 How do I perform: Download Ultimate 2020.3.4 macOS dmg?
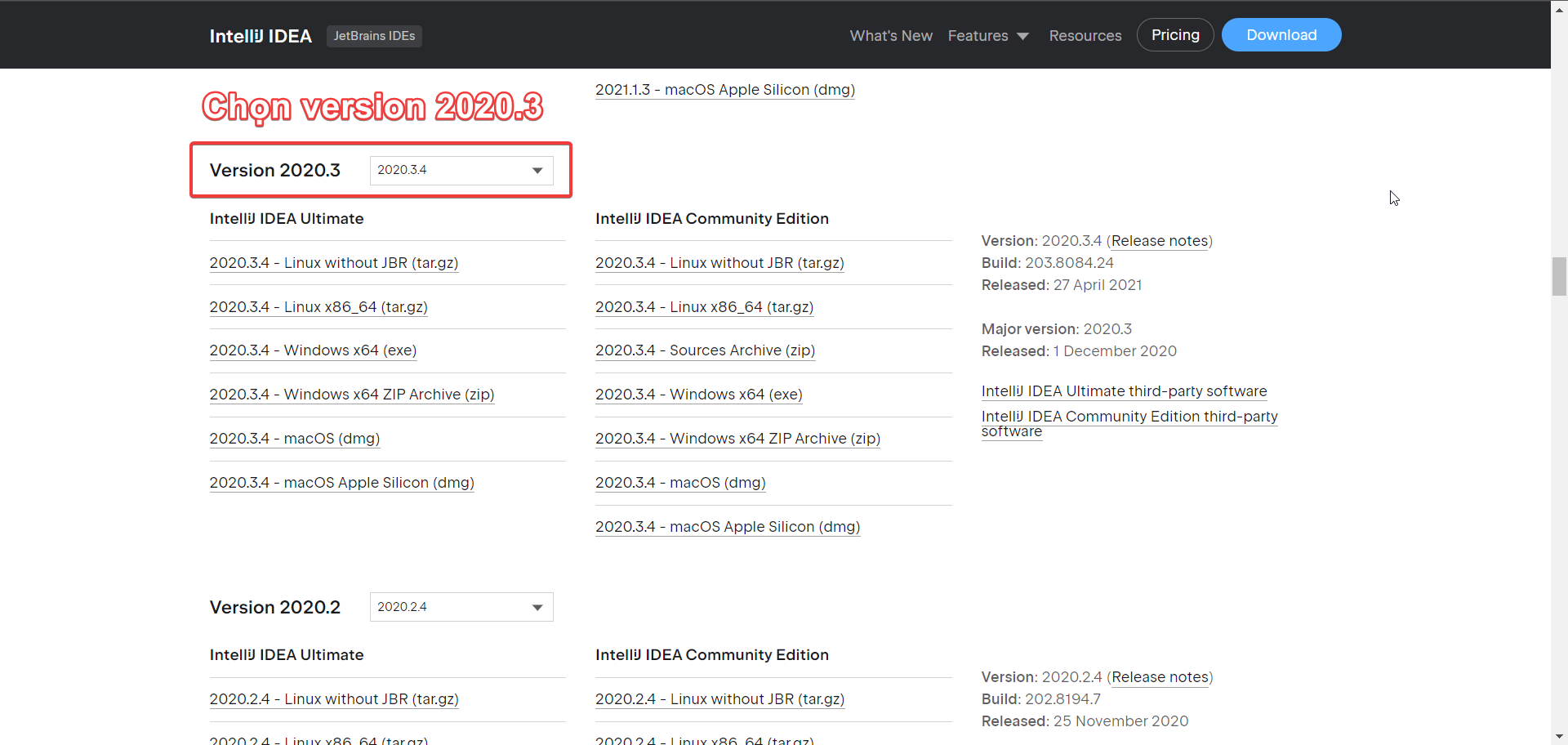tap(295, 439)
